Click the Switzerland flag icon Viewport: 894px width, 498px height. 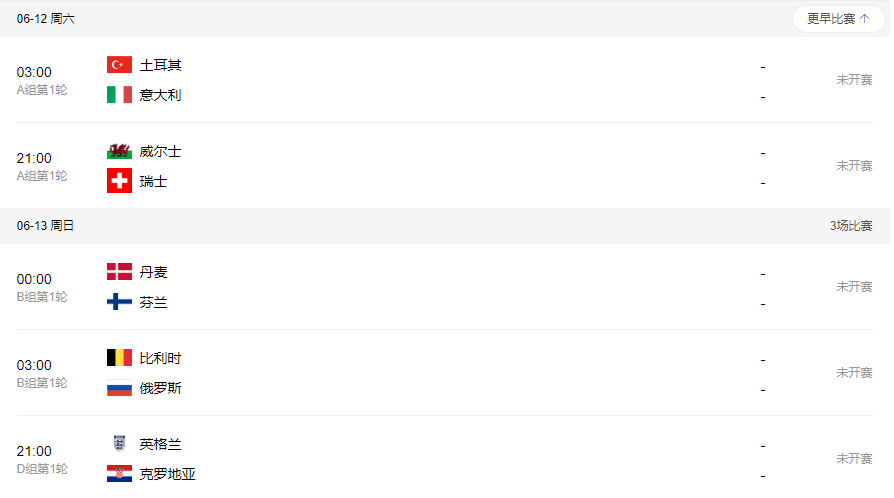click(x=119, y=181)
